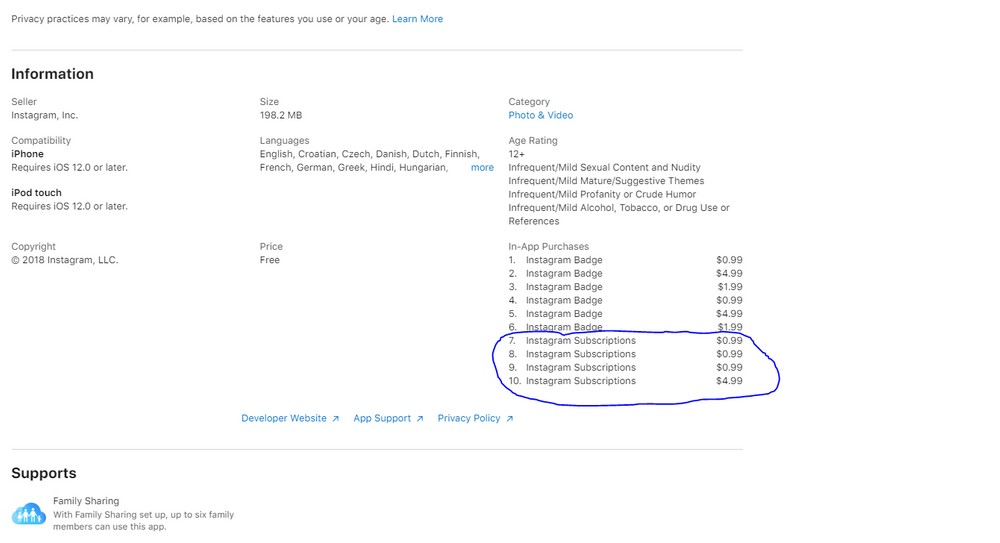Click arrow icon beside Developer Website
This screenshot has height=543, width=1000.
(335, 419)
